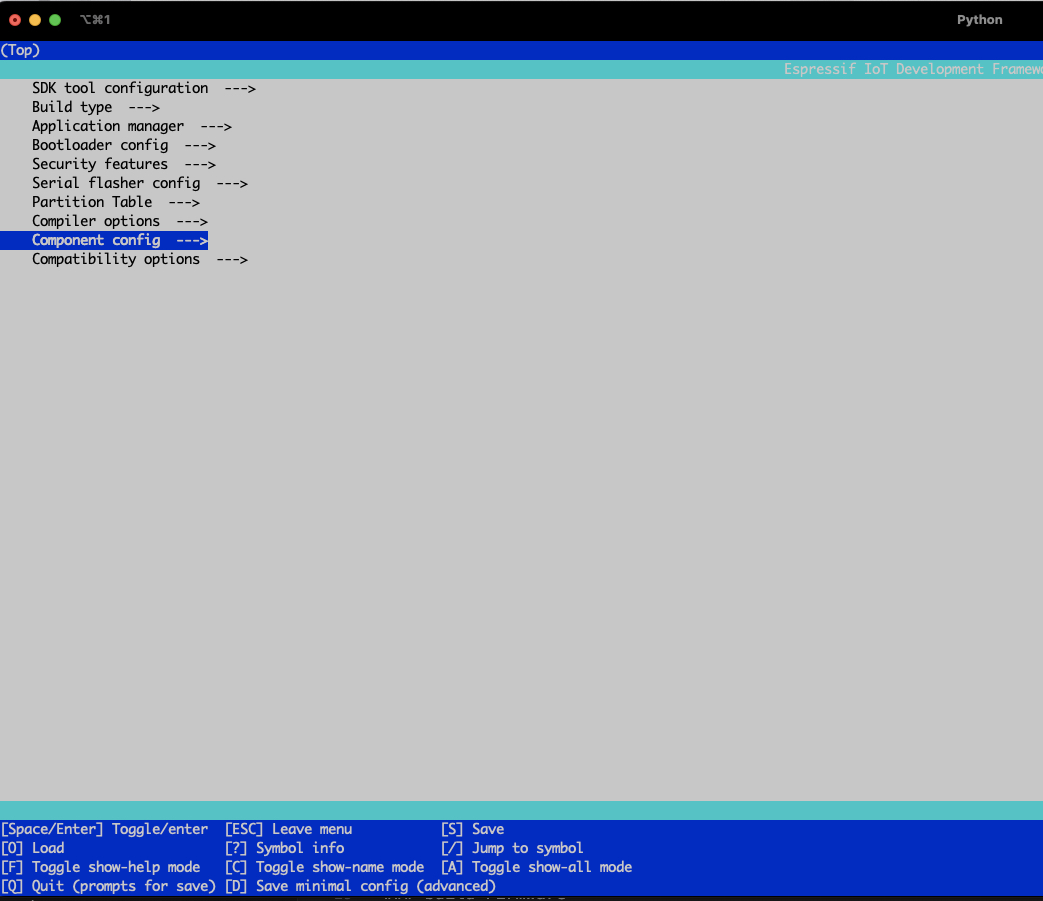1043x901 pixels.
Task: Click the [D] Save minimal config hint
Action: coord(361,886)
